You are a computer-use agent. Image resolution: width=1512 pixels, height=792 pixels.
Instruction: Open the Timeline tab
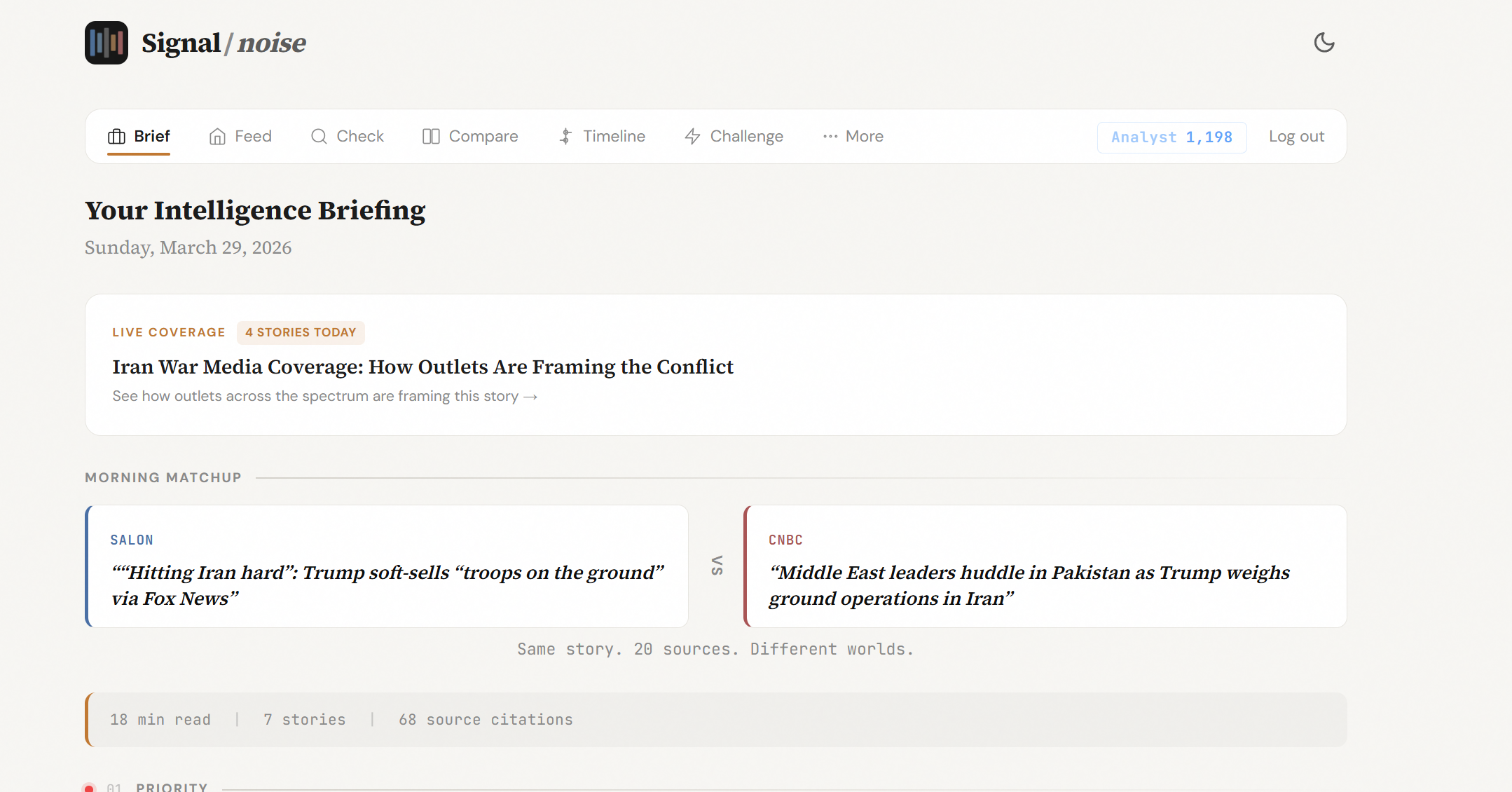pos(614,137)
